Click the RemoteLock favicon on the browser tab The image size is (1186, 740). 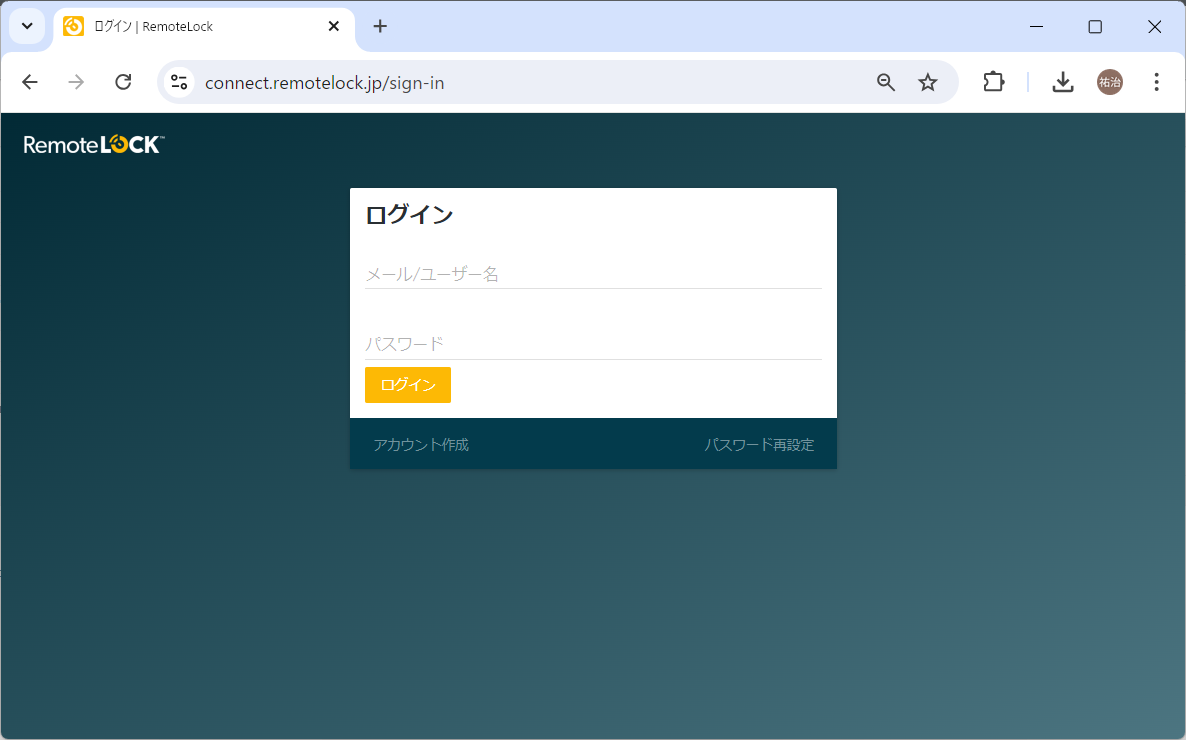coord(72,26)
